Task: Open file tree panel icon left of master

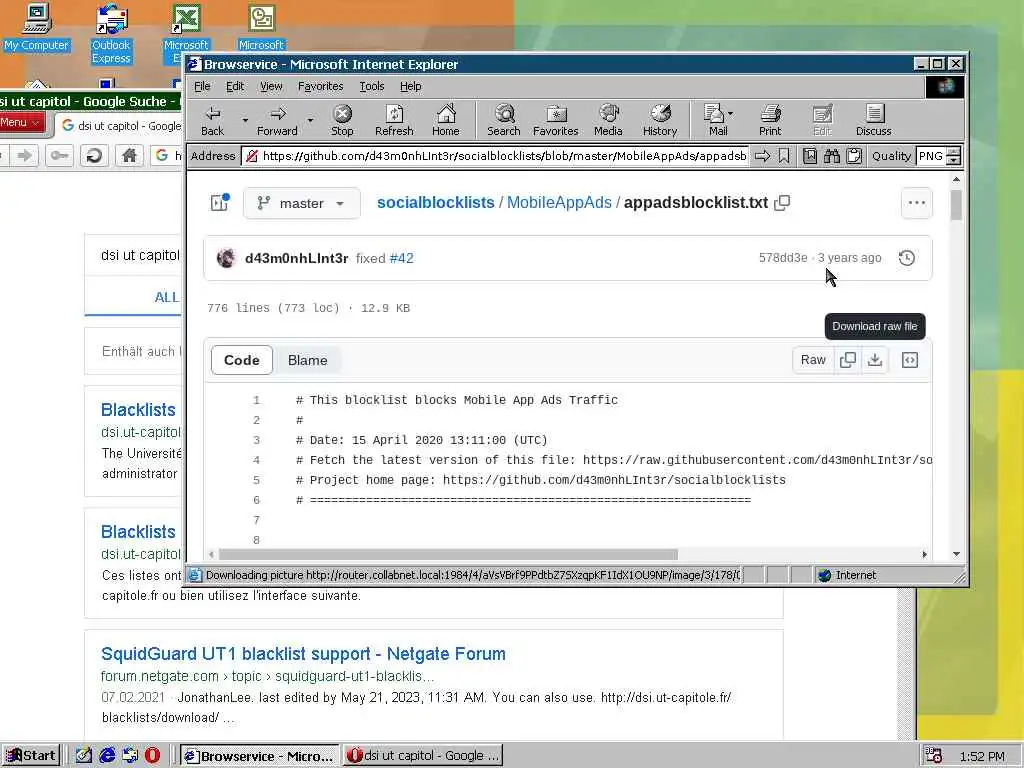Action: (x=220, y=202)
